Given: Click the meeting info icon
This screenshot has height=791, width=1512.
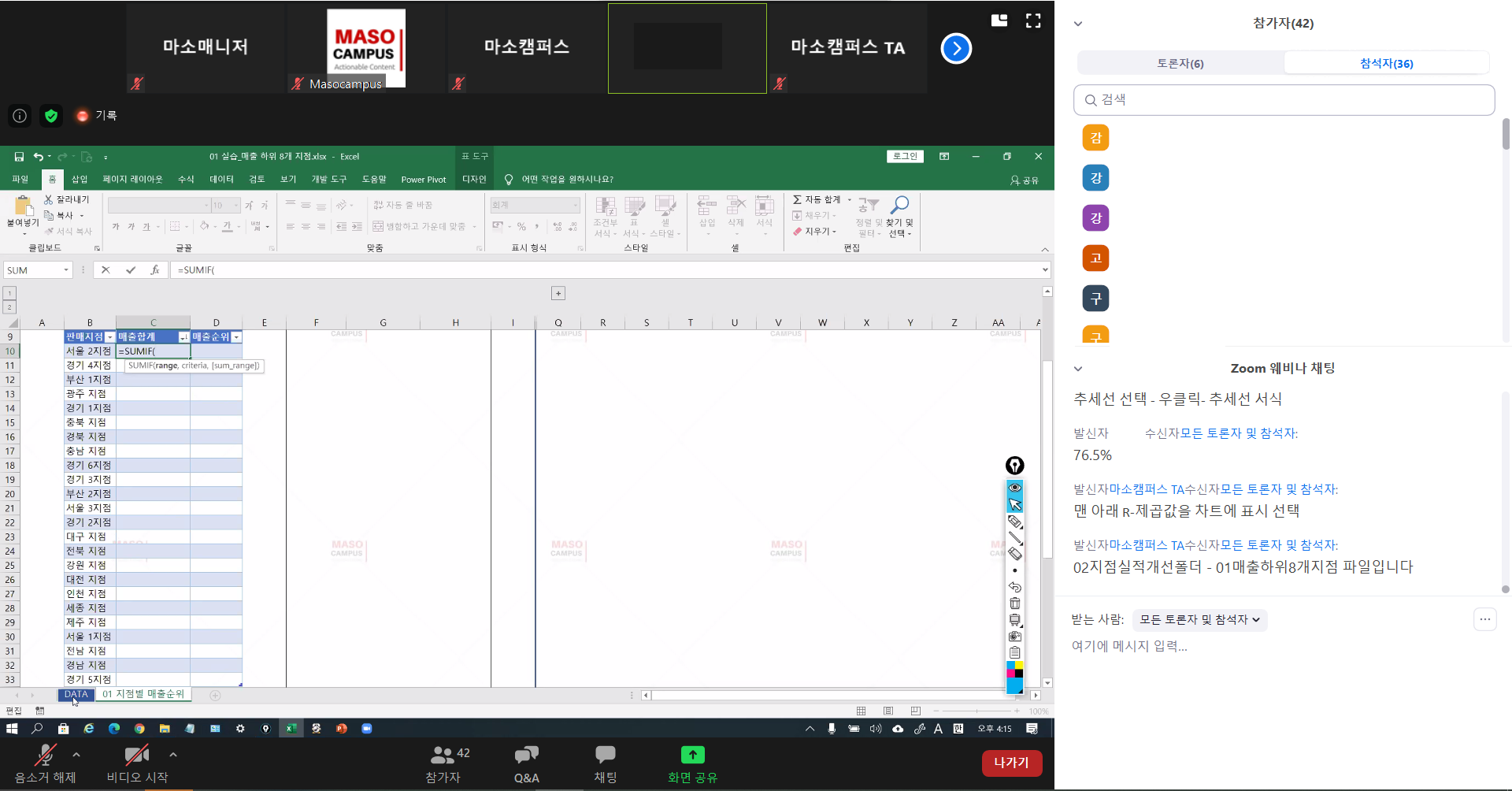Looking at the screenshot, I should coord(20,116).
